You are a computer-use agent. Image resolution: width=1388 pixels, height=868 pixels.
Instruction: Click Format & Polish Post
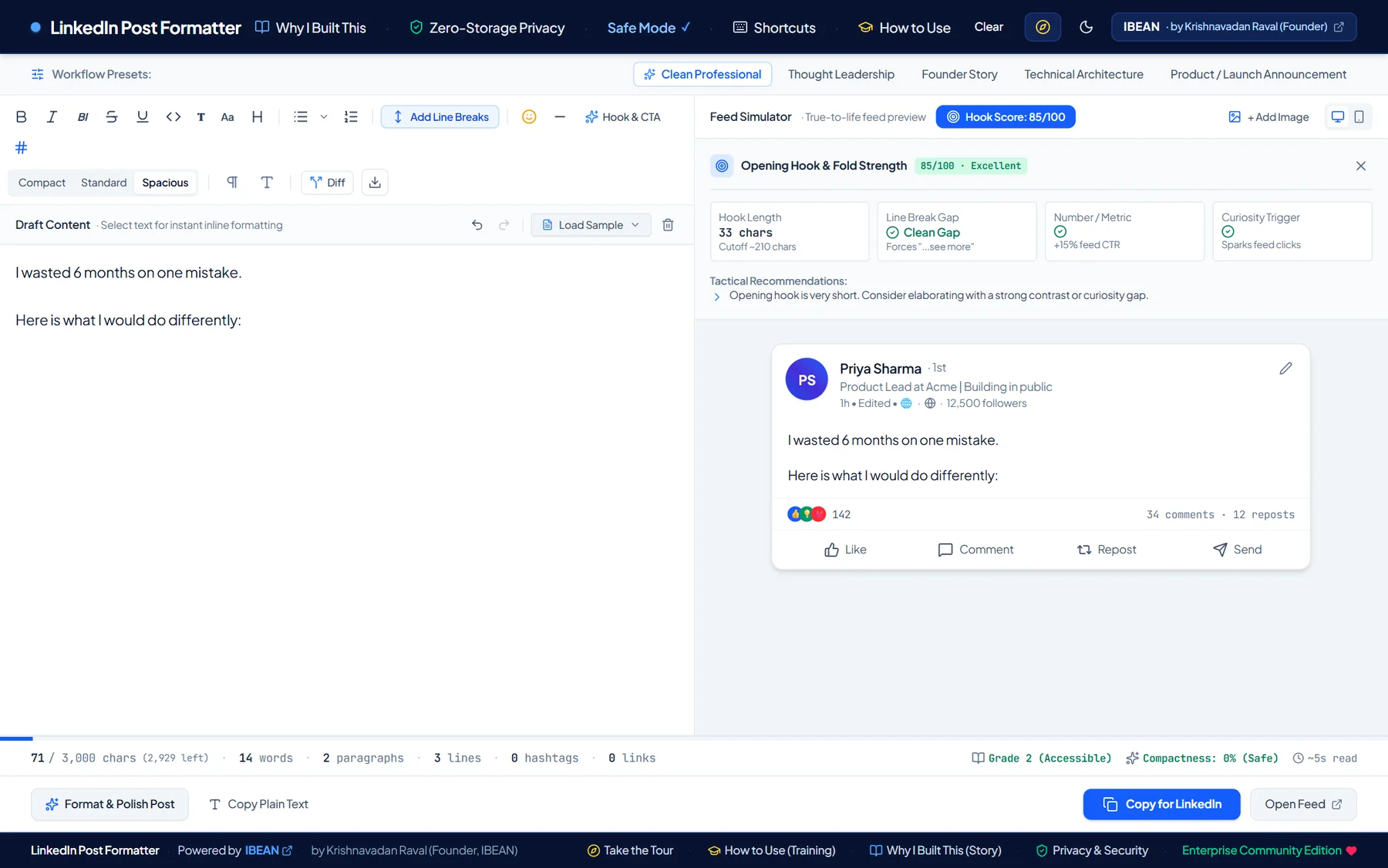point(109,804)
